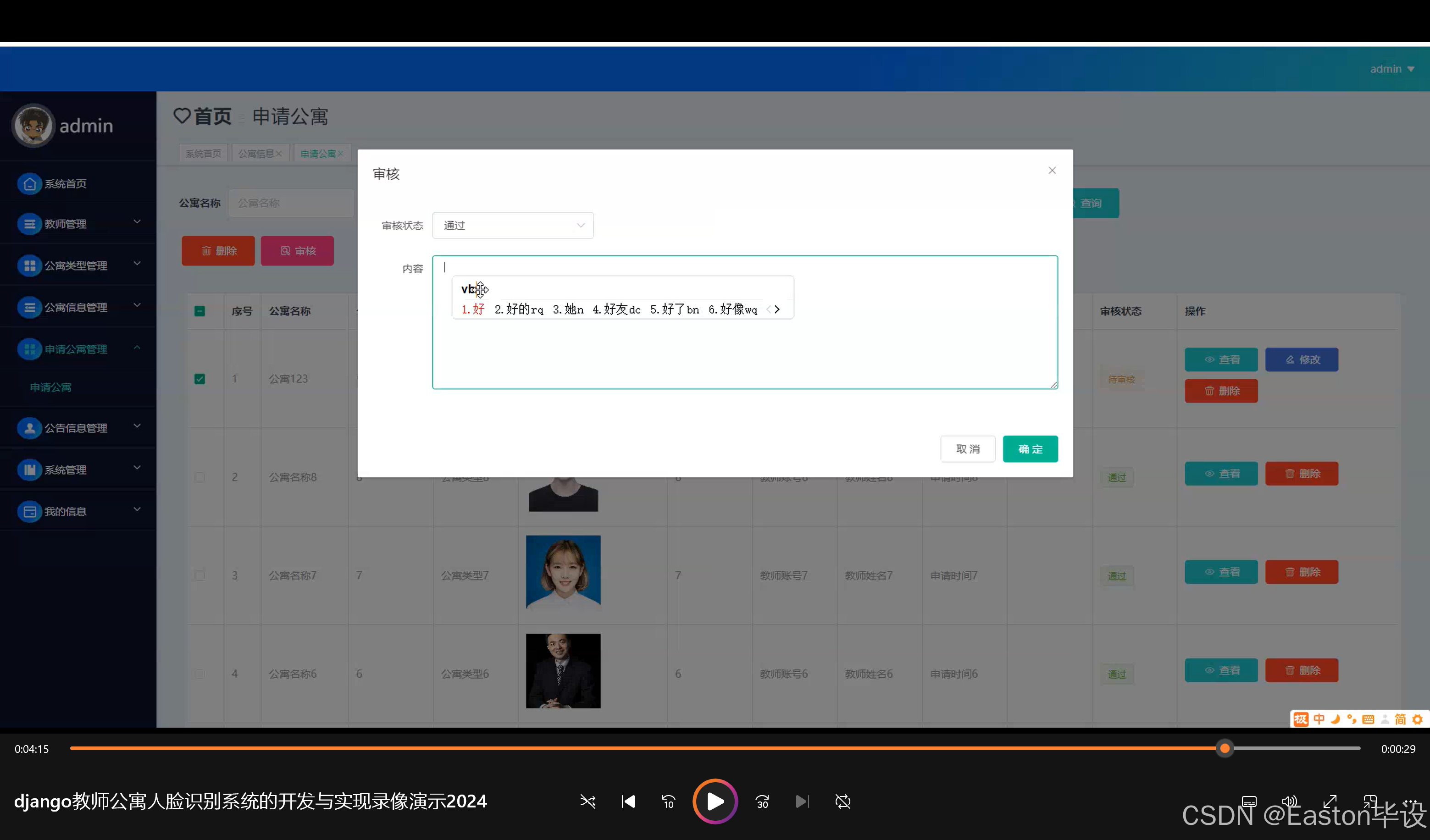Viewport: 1430px width, 840px height.
Task: Click the 公寓类型管理 sidebar icon
Action: point(29,265)
